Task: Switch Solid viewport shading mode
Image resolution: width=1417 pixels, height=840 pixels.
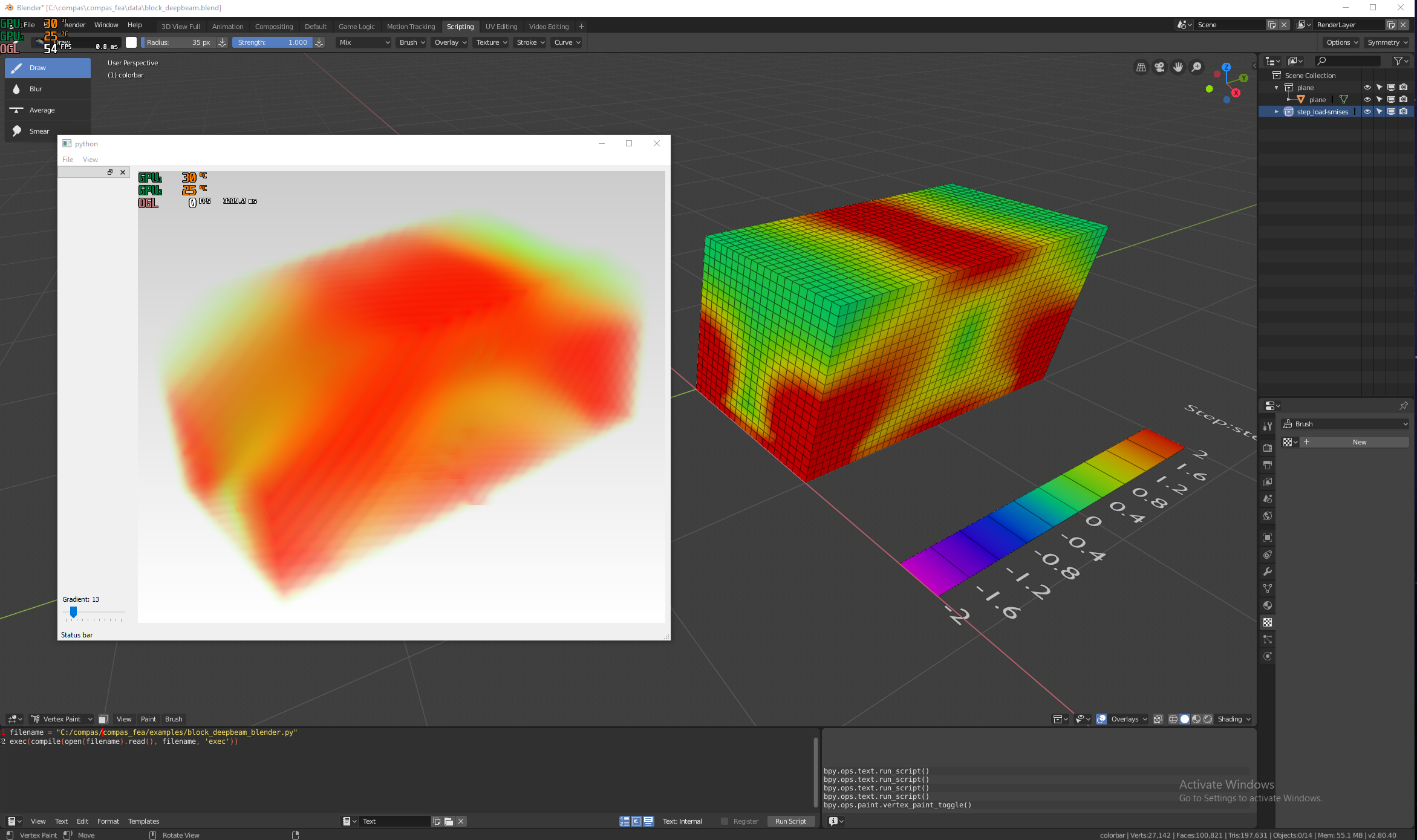Action: (1184, 719)
